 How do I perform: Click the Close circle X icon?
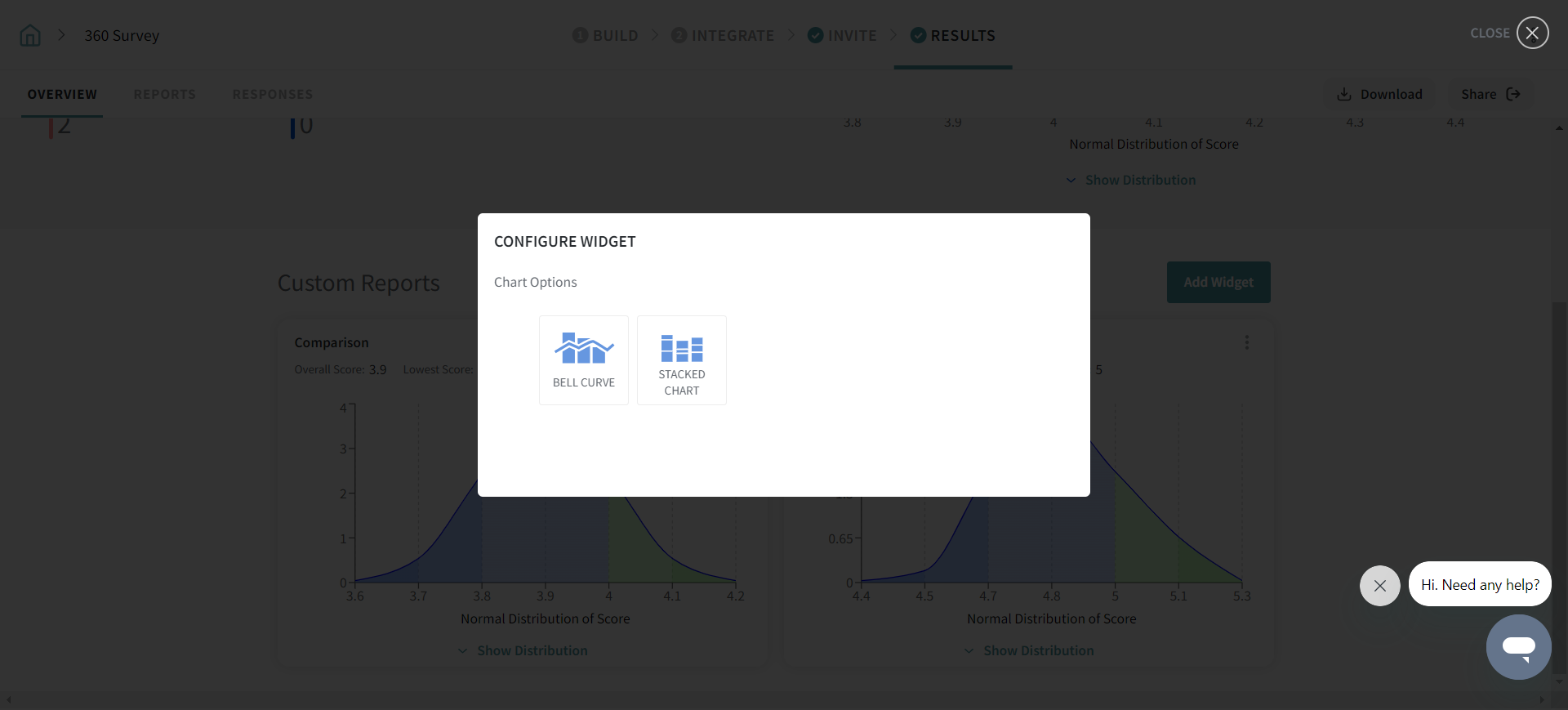[1532, 33]
